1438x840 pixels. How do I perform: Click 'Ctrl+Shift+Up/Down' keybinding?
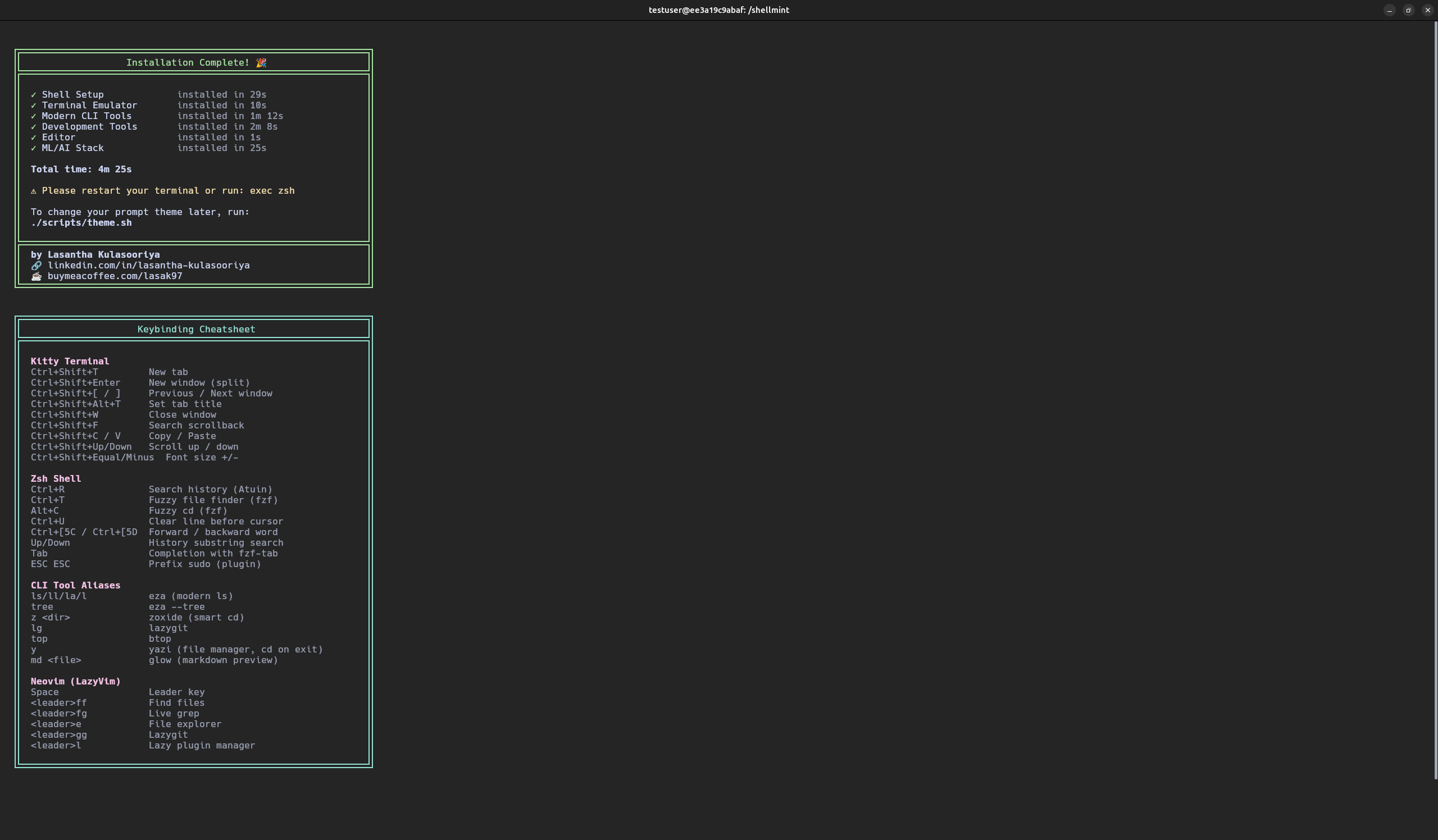pos(81,446)
